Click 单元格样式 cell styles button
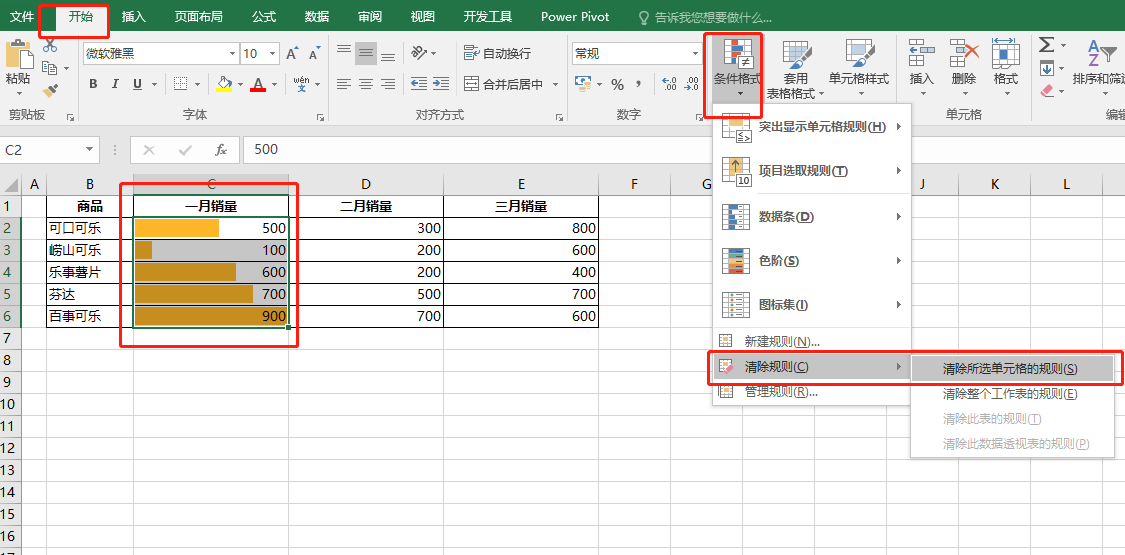The height and width of the screenshot is (555, 1125). click(x=859, y=70)
